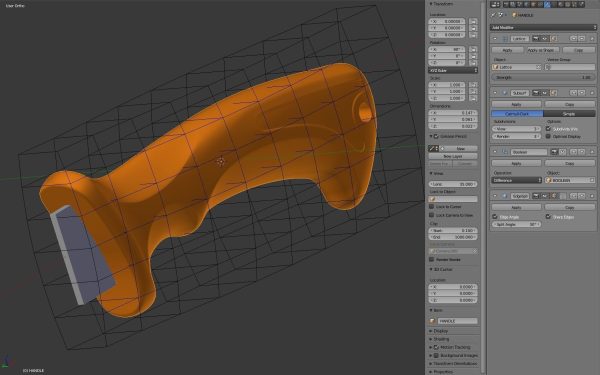Screen dimensions: 600x375
Task: Lock the Location X axis
Action: click(473, 21)
